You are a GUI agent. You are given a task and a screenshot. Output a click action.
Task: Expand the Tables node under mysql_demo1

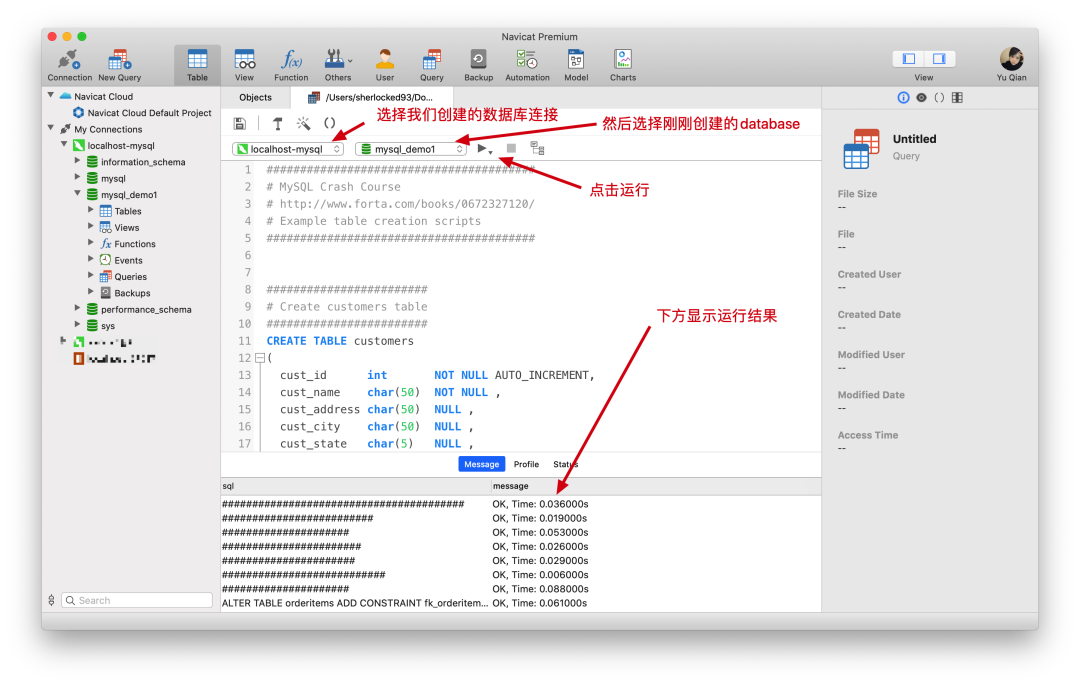90,210
